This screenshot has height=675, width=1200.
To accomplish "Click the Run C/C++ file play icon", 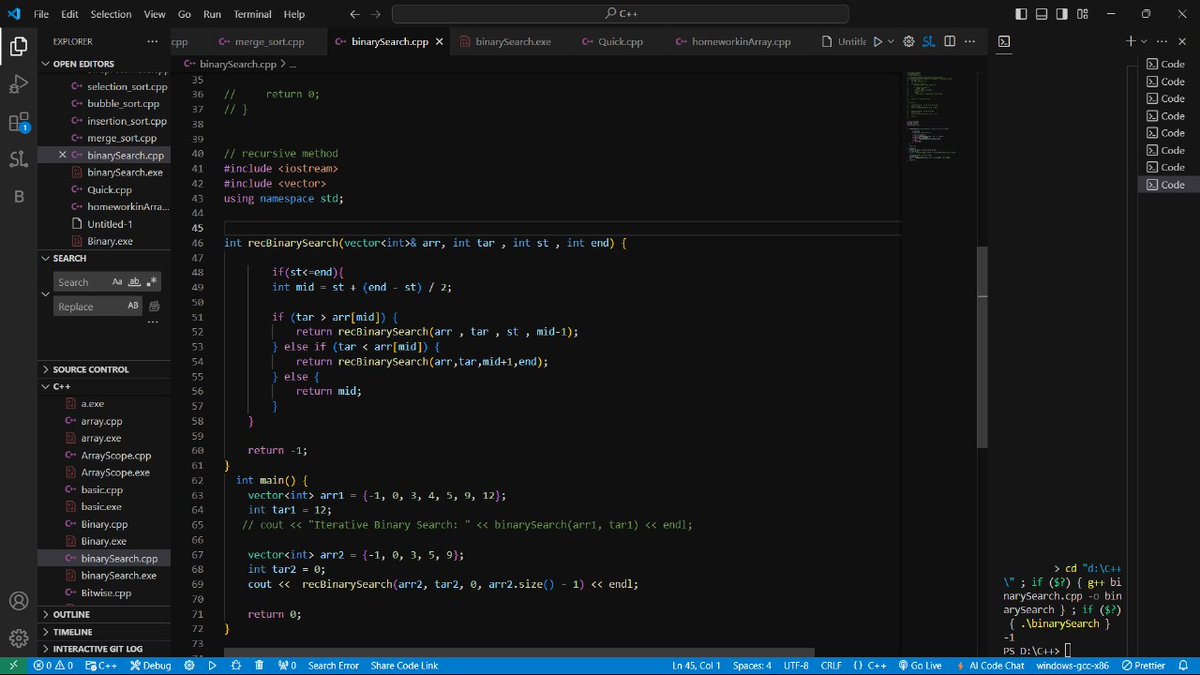I will pos(877,42).
